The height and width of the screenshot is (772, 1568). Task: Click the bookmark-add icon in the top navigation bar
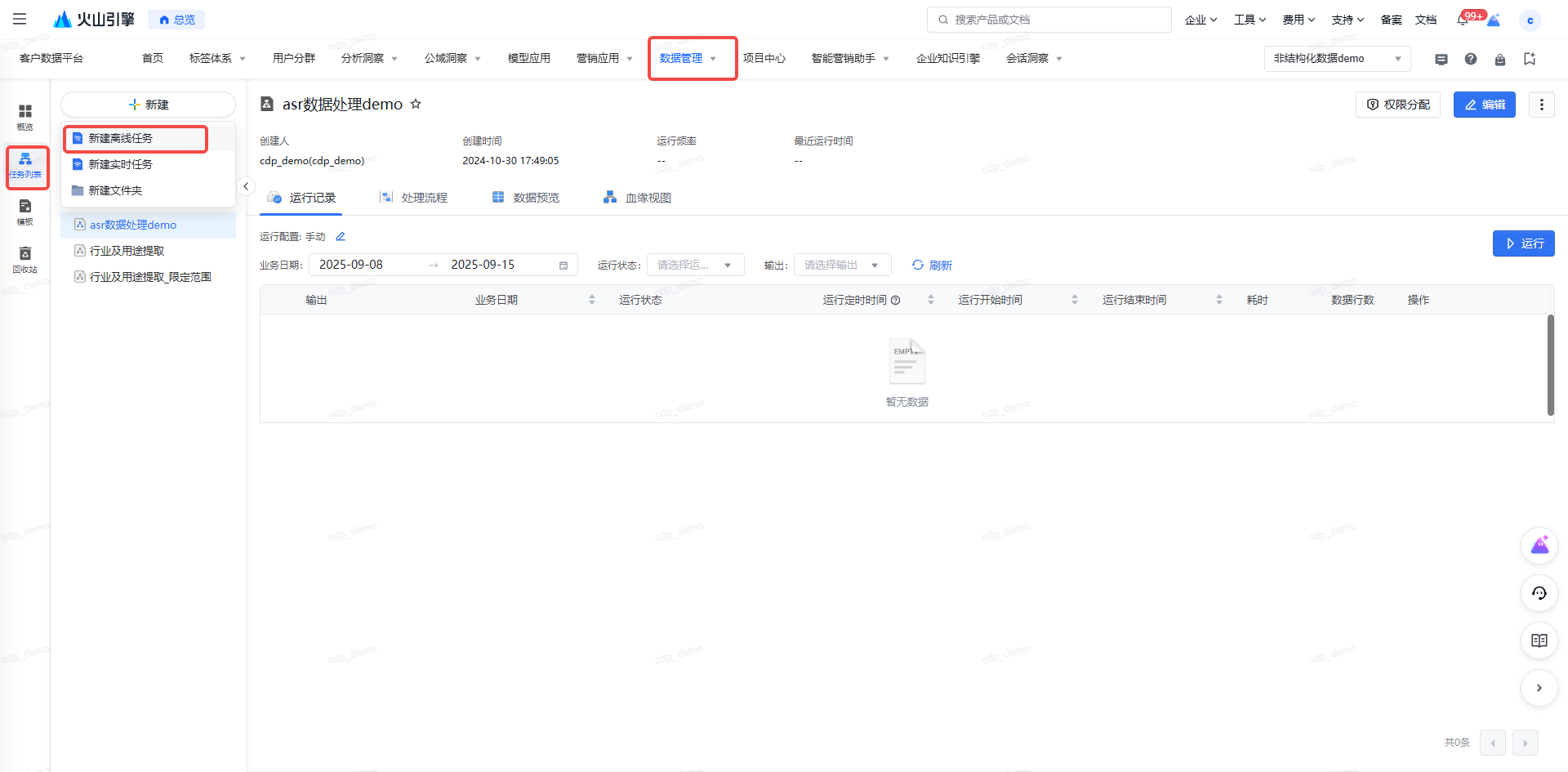pyautogui.click(x=1530, y=59)
